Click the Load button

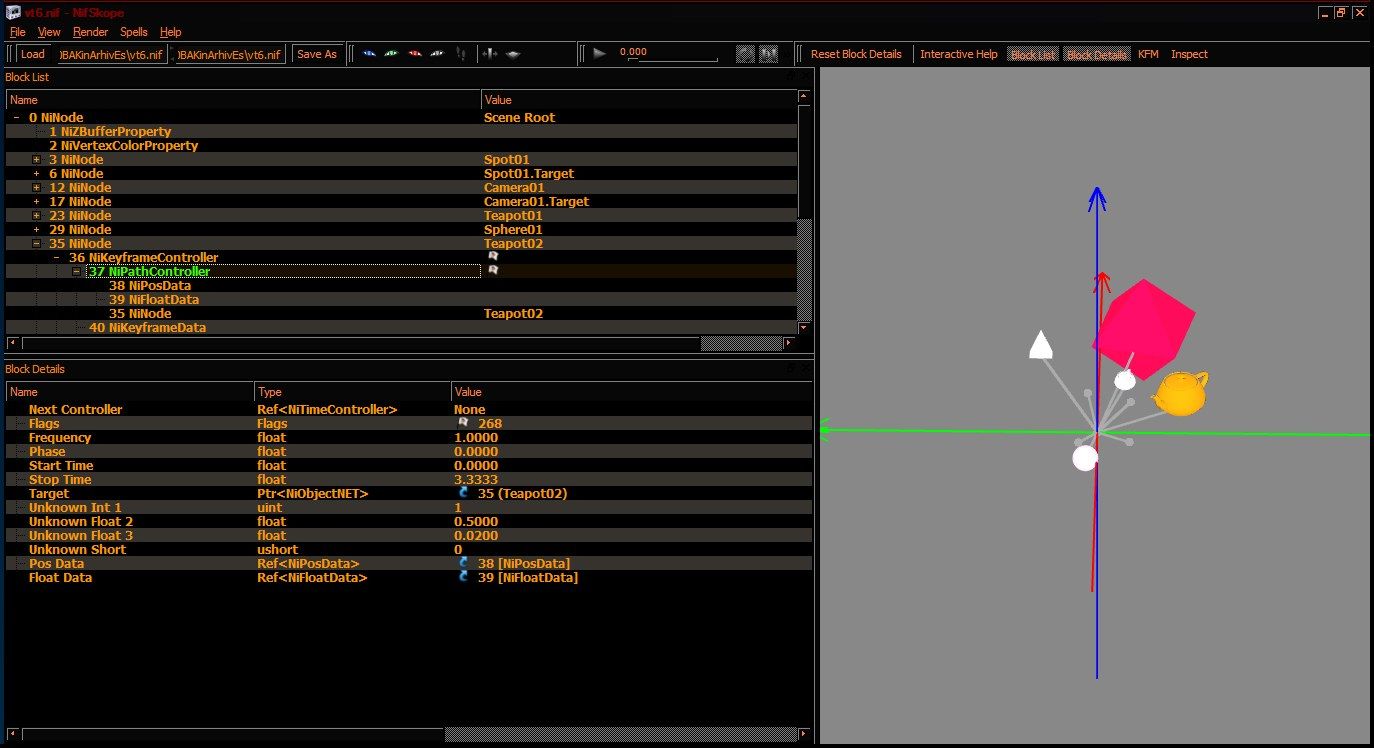(33, 54)
